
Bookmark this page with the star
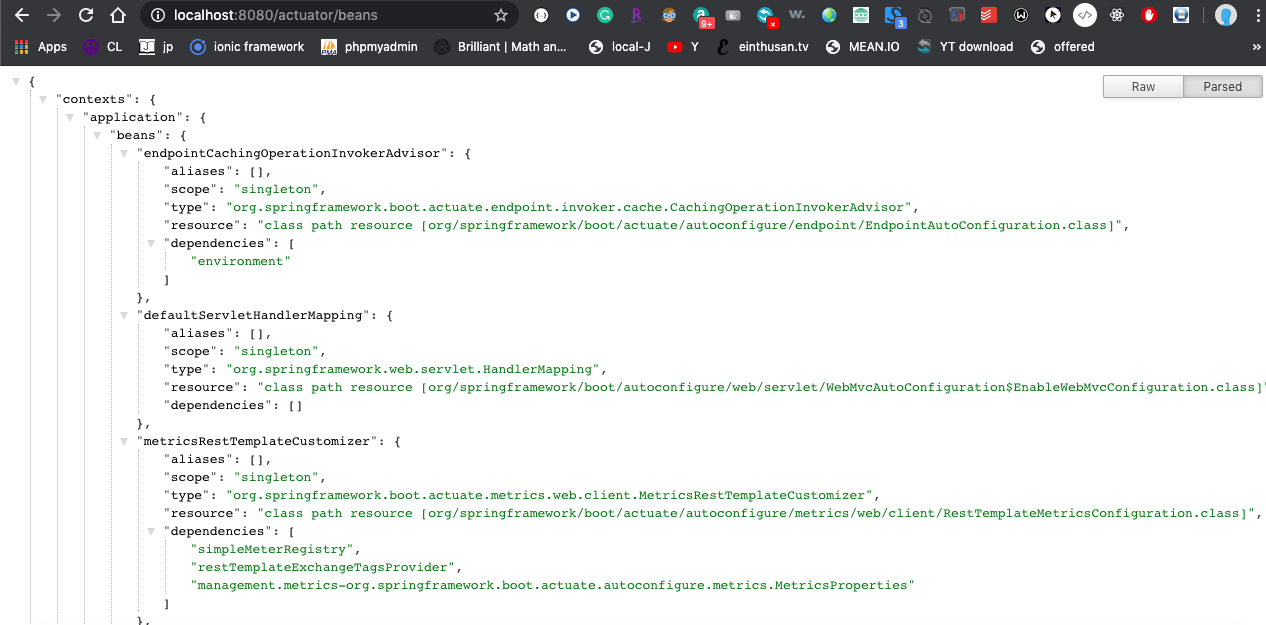pos(501,15)
